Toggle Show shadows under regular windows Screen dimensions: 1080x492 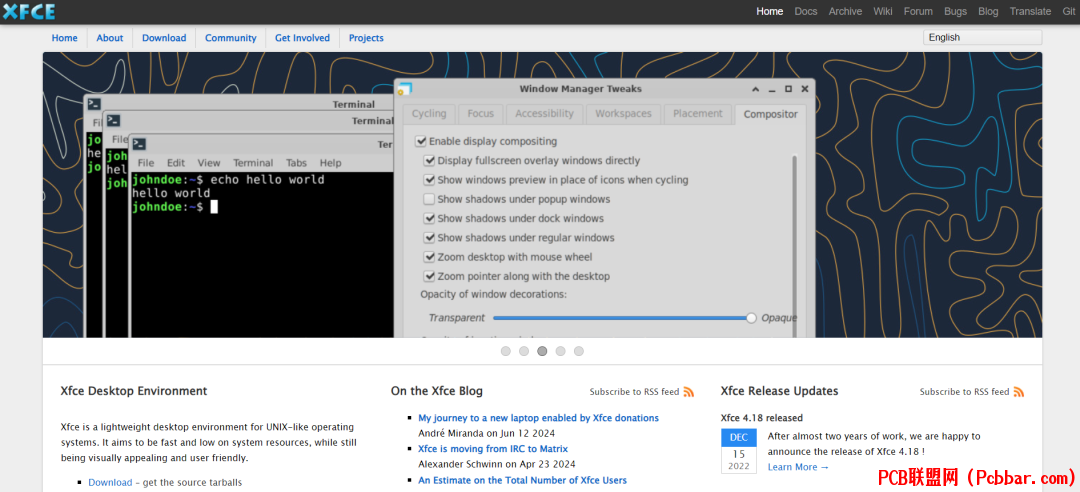tap(429, 238)
